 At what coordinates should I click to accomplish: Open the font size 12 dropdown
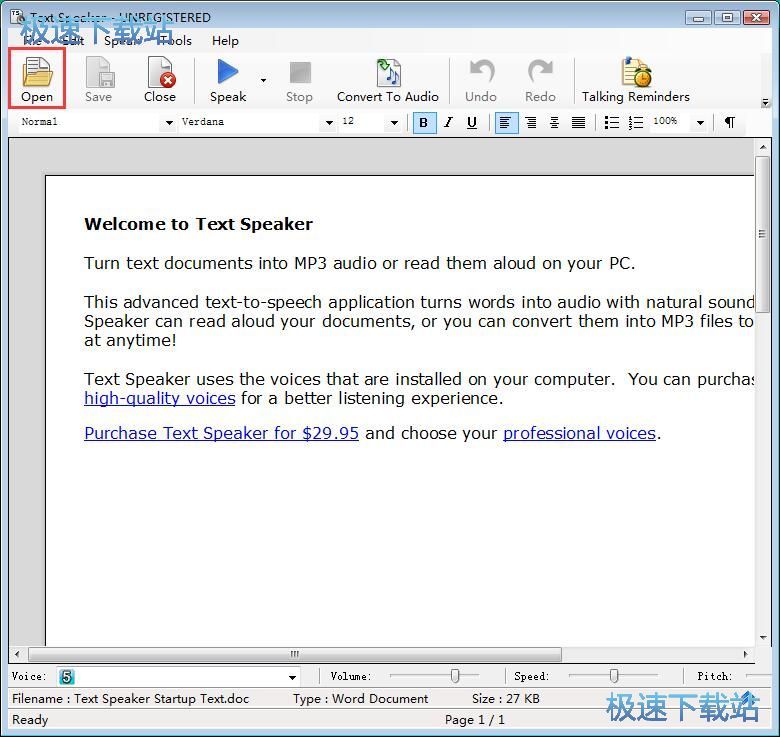[394, 122]
